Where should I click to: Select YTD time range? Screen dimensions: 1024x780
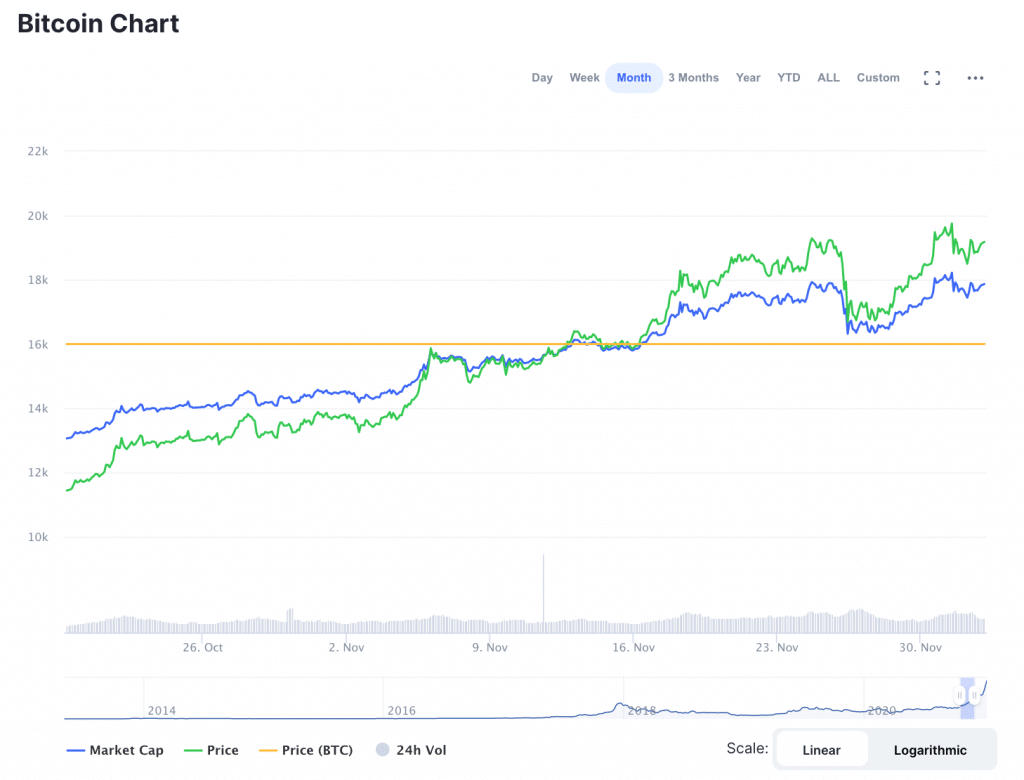(x=789, y=78)
